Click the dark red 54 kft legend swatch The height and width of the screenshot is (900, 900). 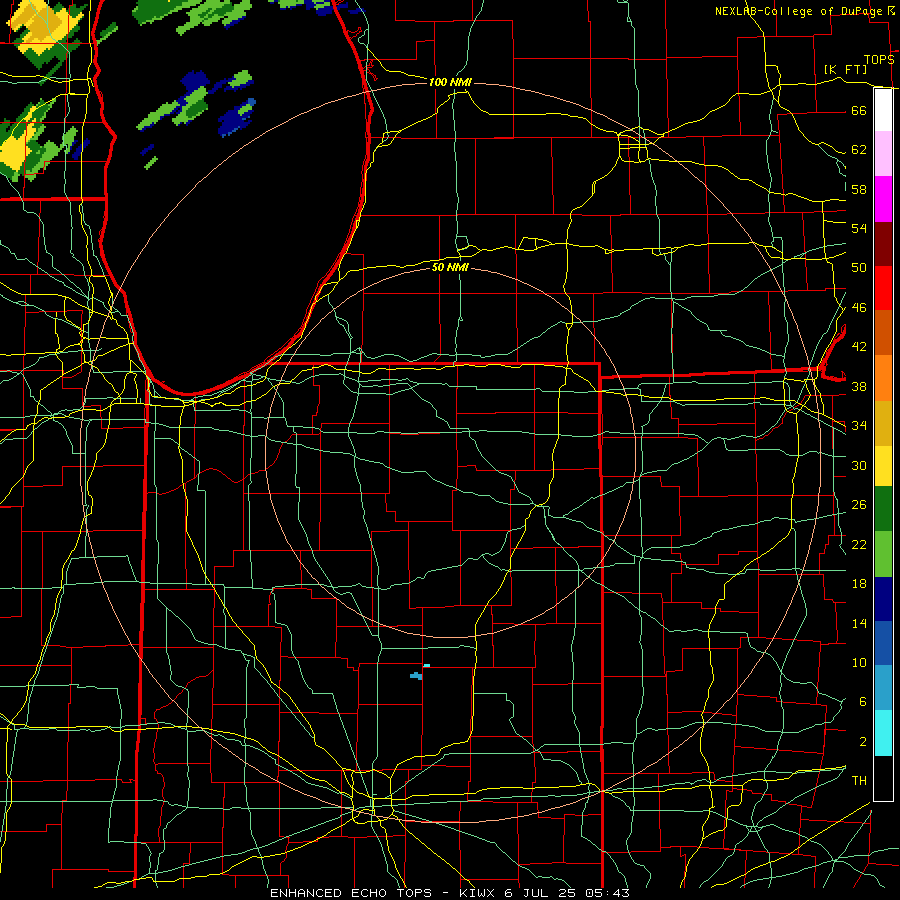883,244
